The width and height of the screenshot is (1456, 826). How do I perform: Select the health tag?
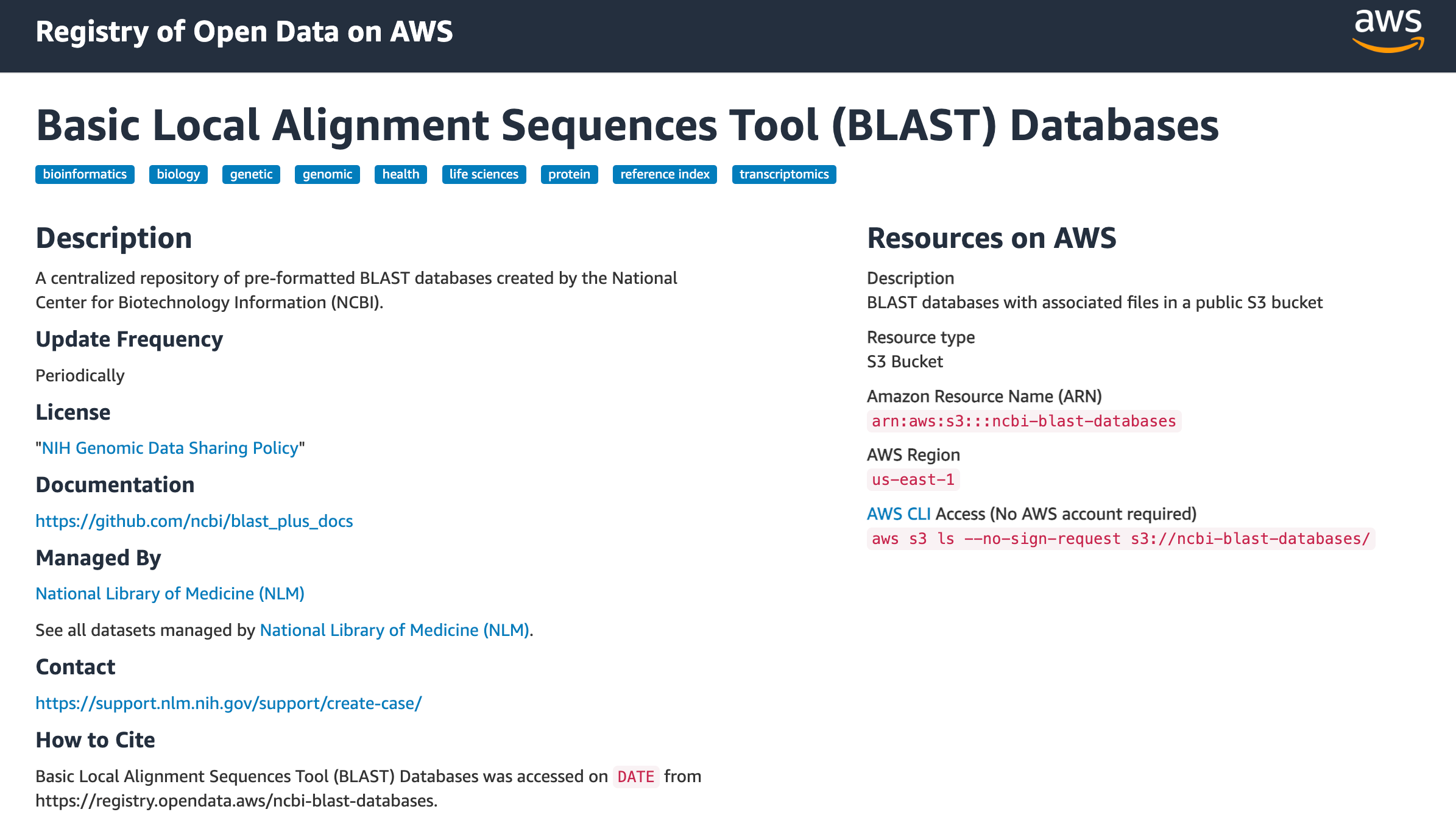tap(401, 174)
